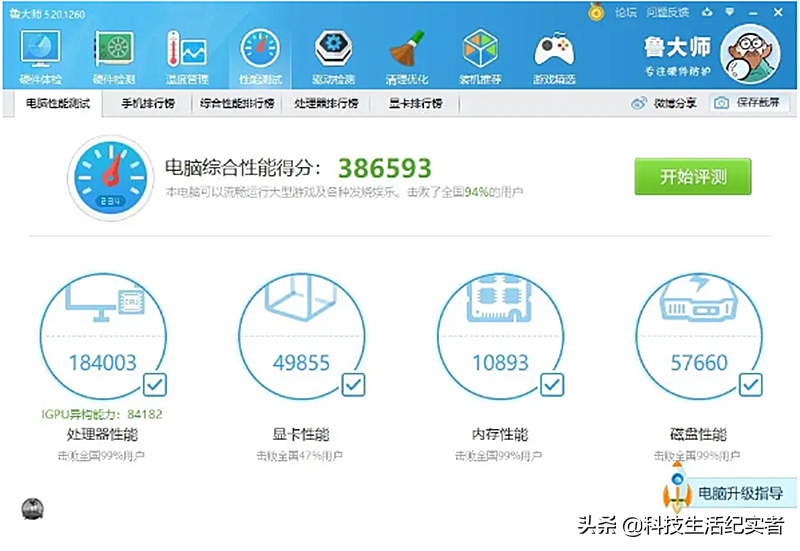
Task: Click the 电脑综合性能得分 label
Action: click(243, 168)
